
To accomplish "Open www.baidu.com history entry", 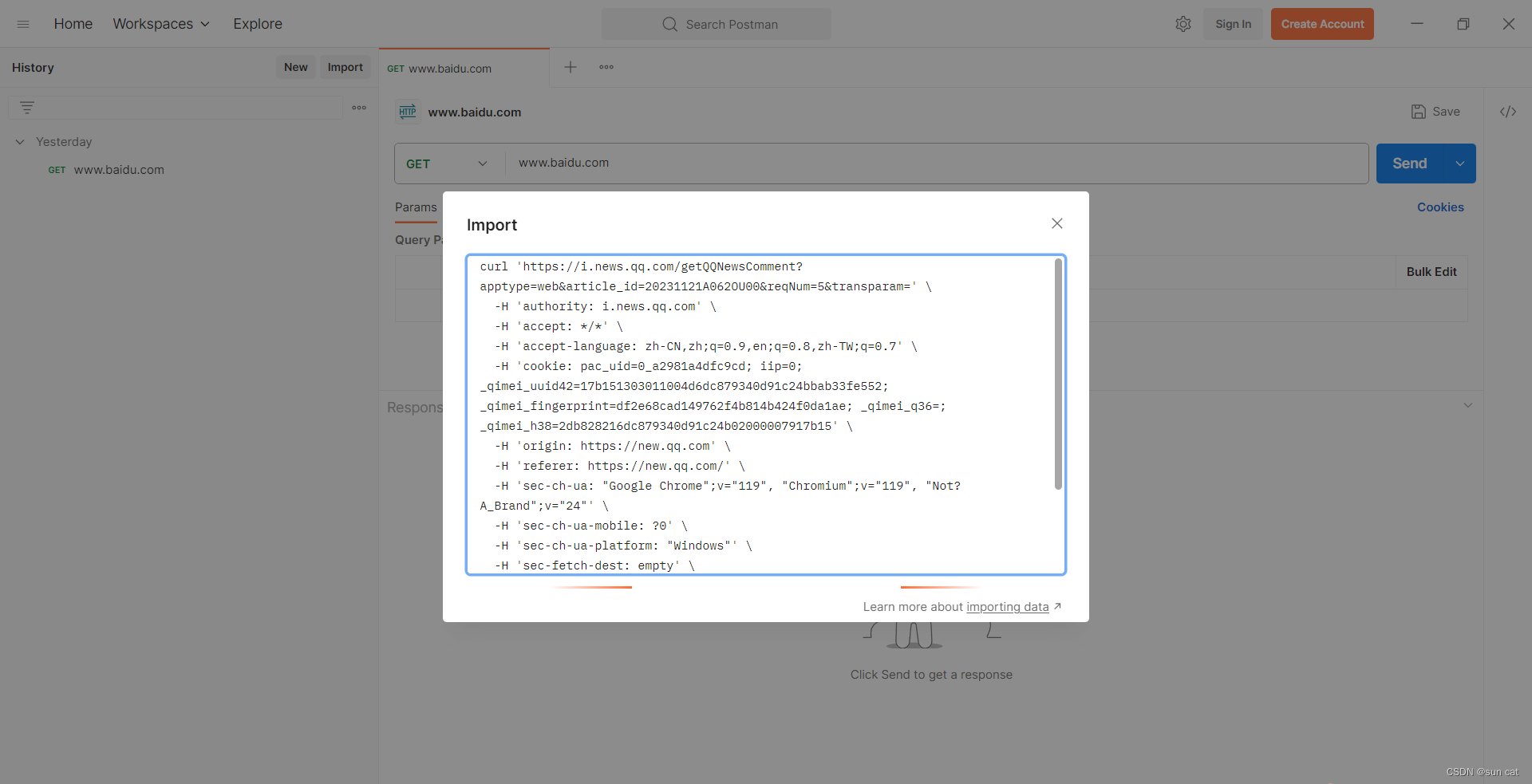I will [119, 170].
